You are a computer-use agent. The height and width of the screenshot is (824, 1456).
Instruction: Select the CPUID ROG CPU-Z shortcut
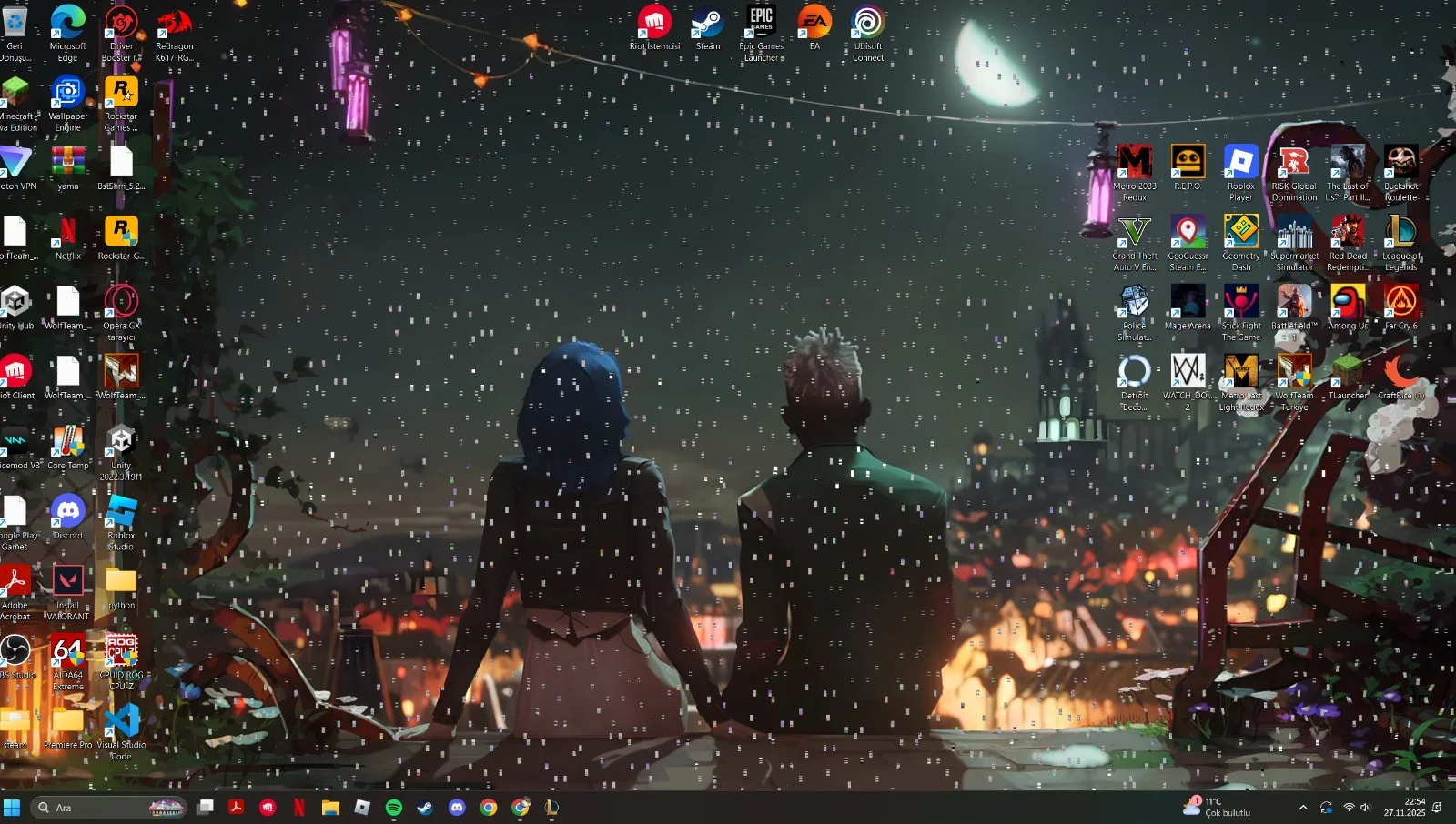click(121, 662)
